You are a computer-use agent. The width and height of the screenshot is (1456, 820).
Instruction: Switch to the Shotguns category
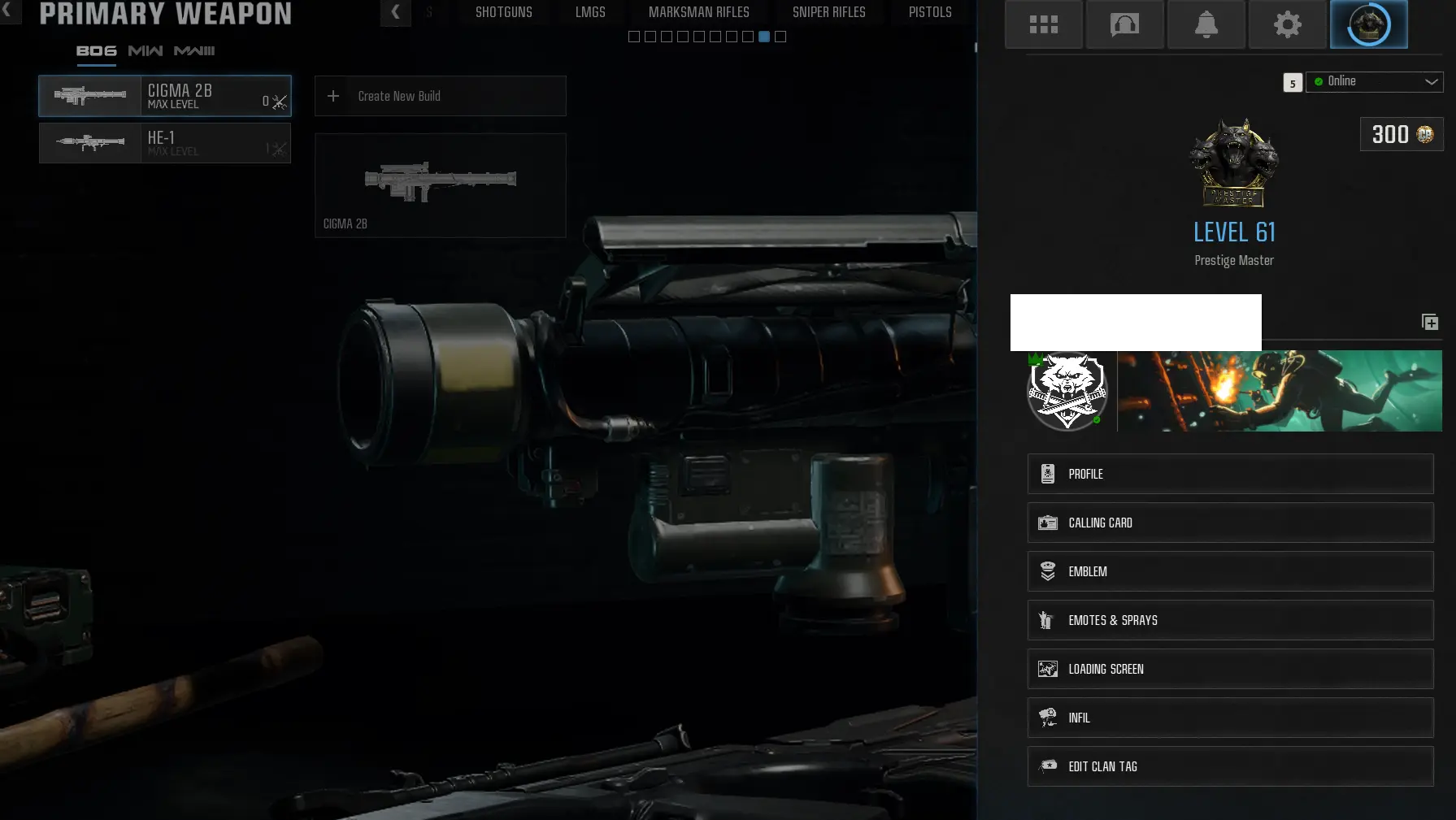(504, 12)
